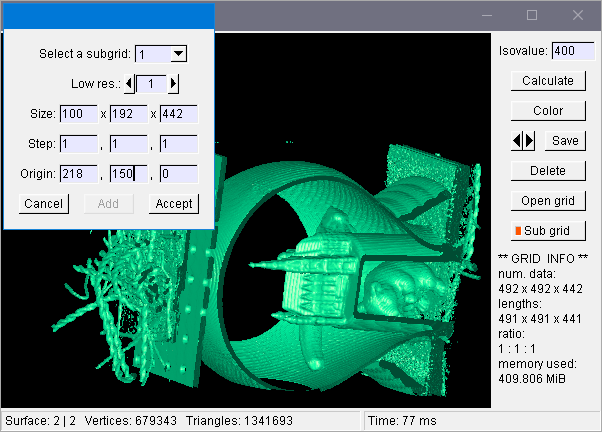Go to next surface with right arrow
The width and height of the screenshot is (602, 432).
pos(530,141)
